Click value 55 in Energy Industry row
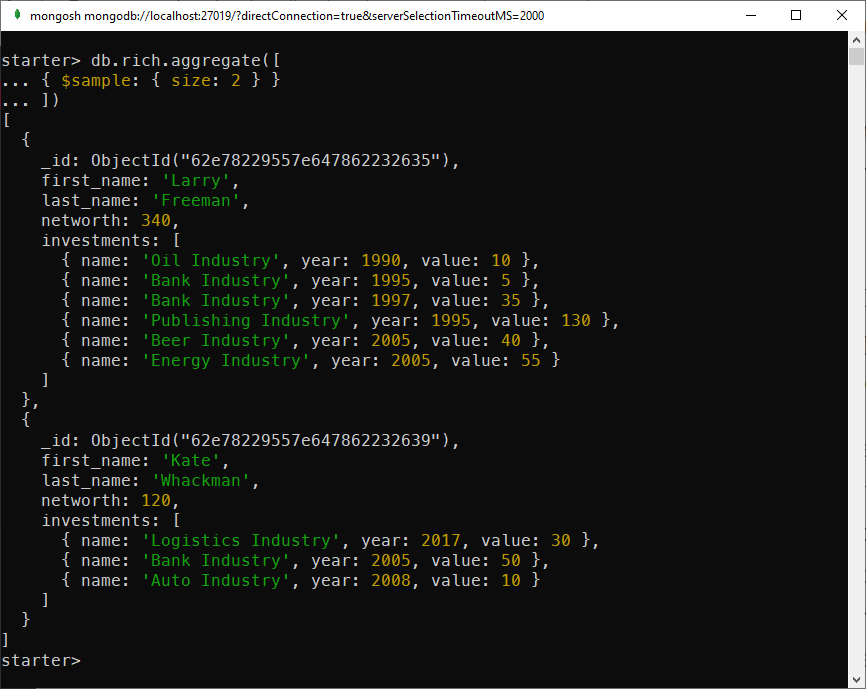 tap(530, 361)
